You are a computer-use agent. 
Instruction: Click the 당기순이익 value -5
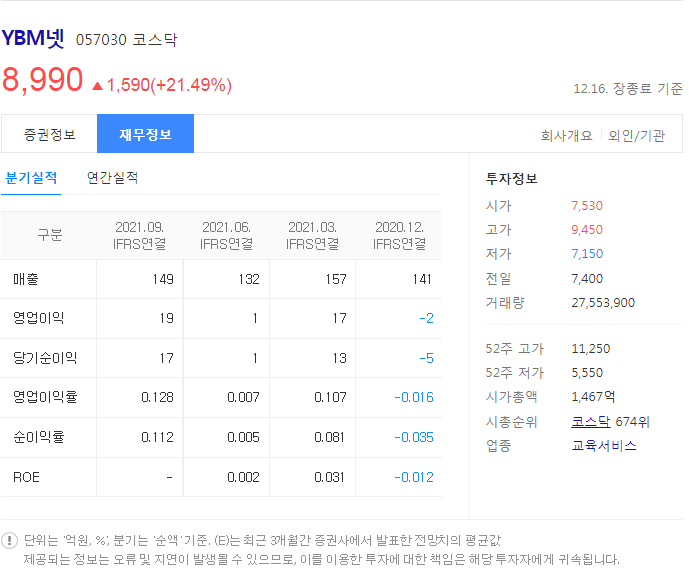tap(426, 358)
